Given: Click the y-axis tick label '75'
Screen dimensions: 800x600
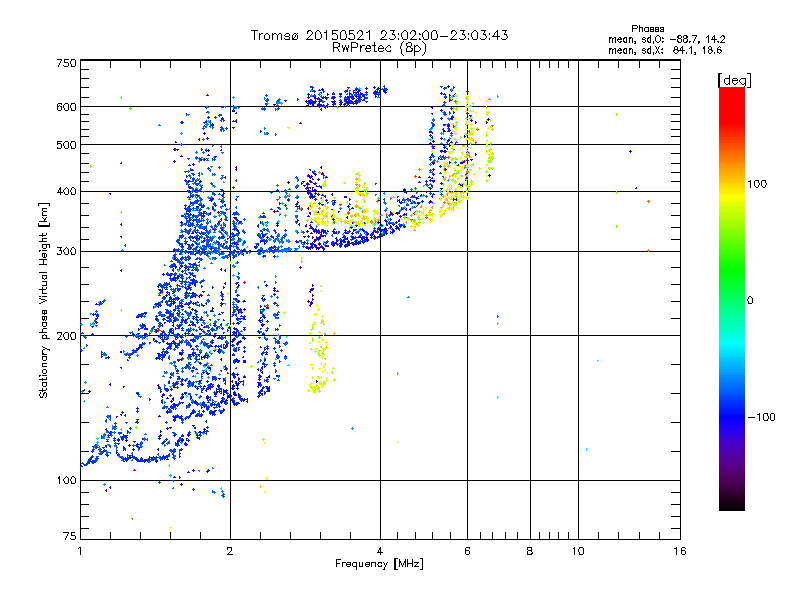Looking at the screenshot, I should [70, 536].
